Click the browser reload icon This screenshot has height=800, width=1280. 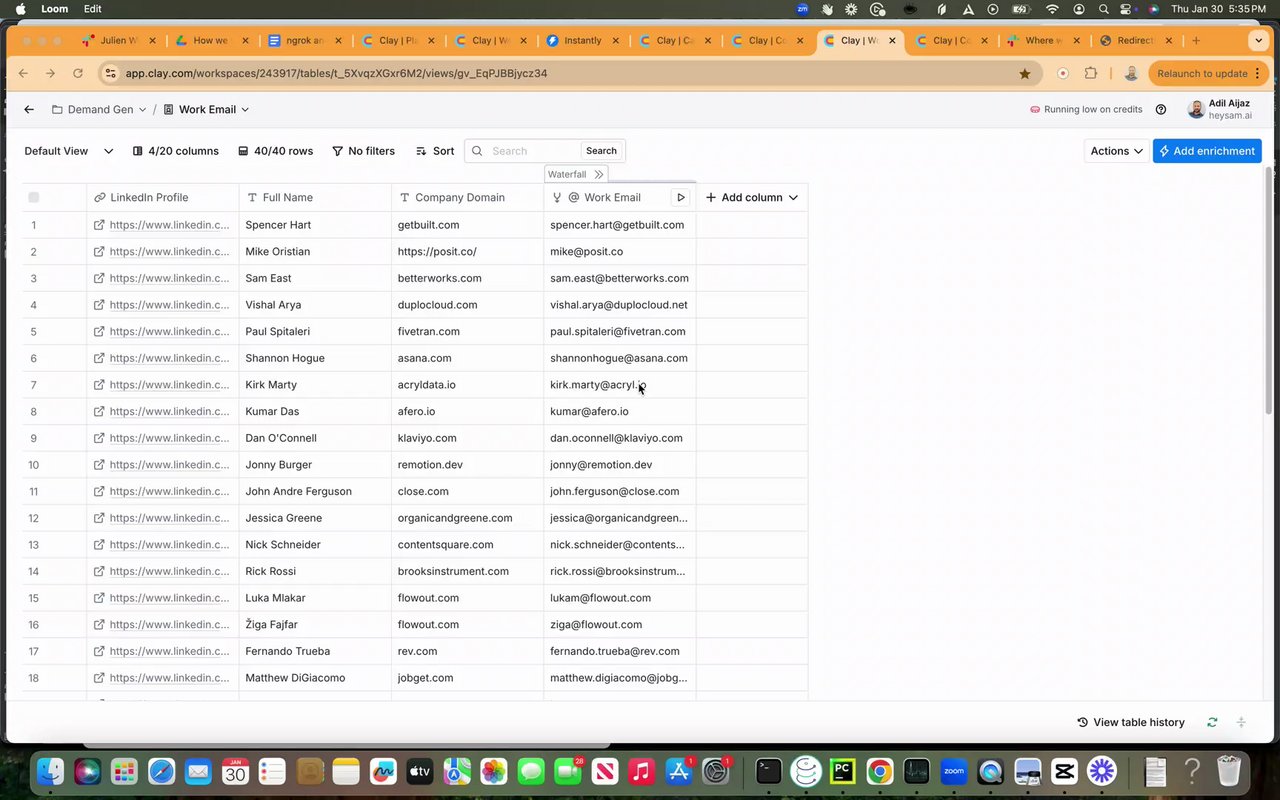point(78,73)
